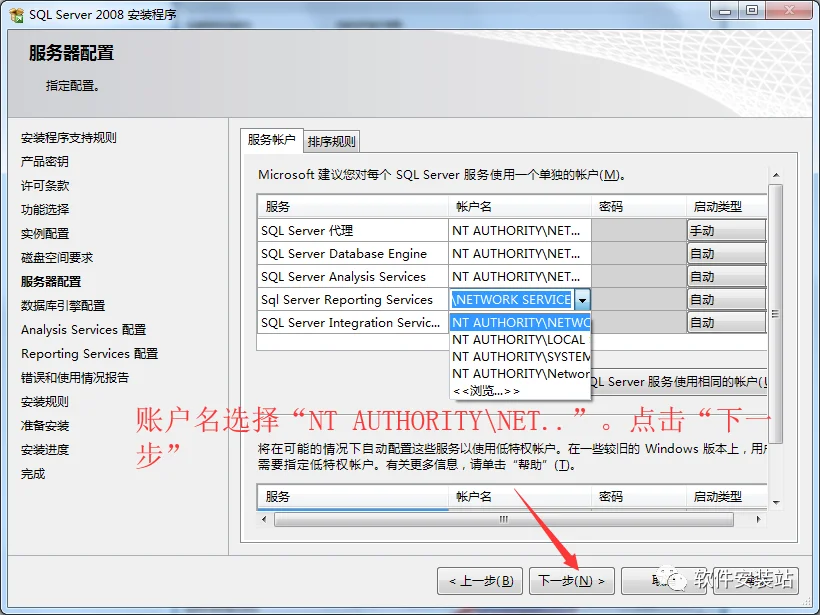
Task: Pick the <<浏览...>> entry in dropdown
Action: (x=520, y=391)
